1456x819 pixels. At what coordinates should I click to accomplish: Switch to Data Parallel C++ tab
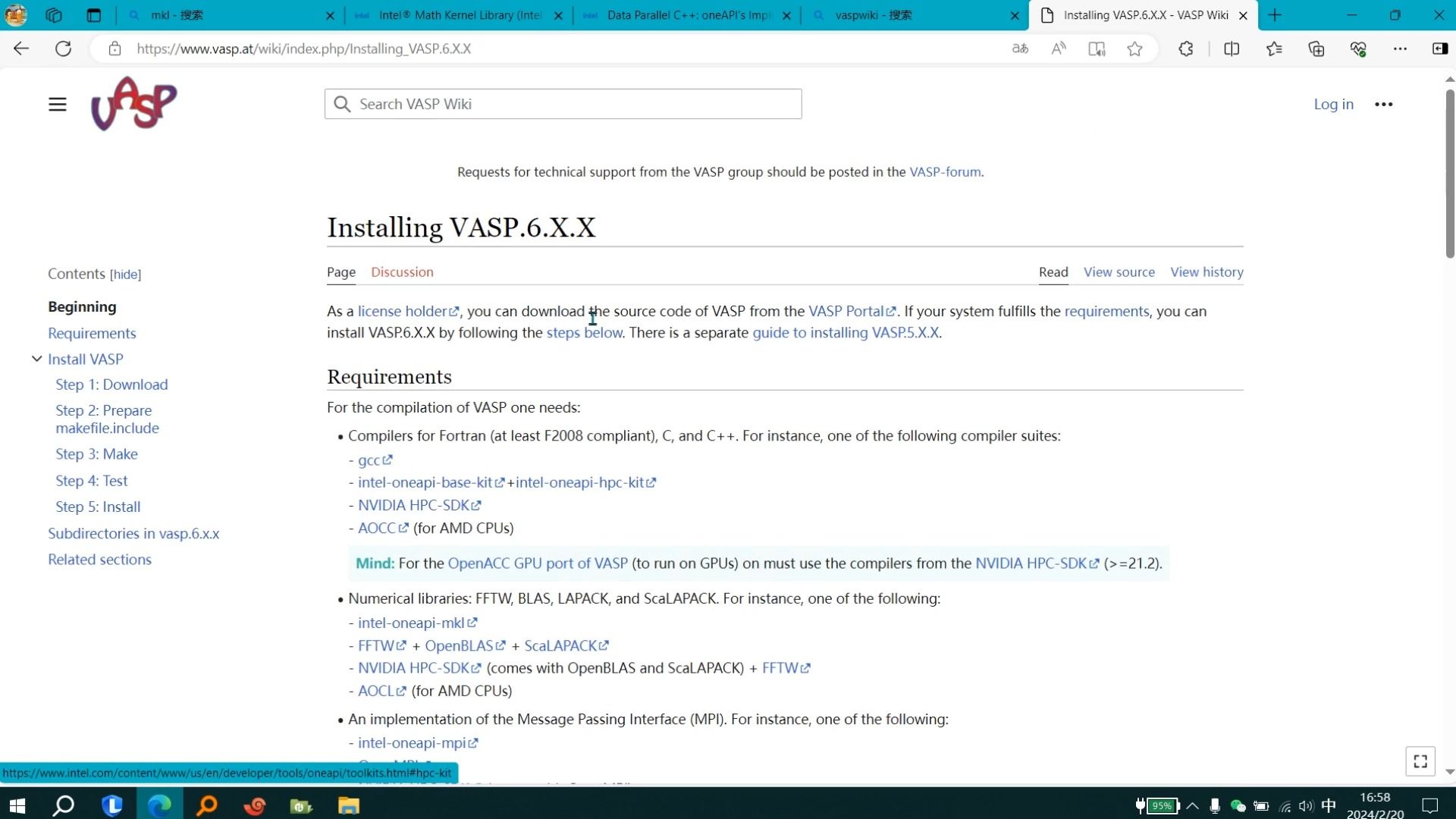[686, 15]
